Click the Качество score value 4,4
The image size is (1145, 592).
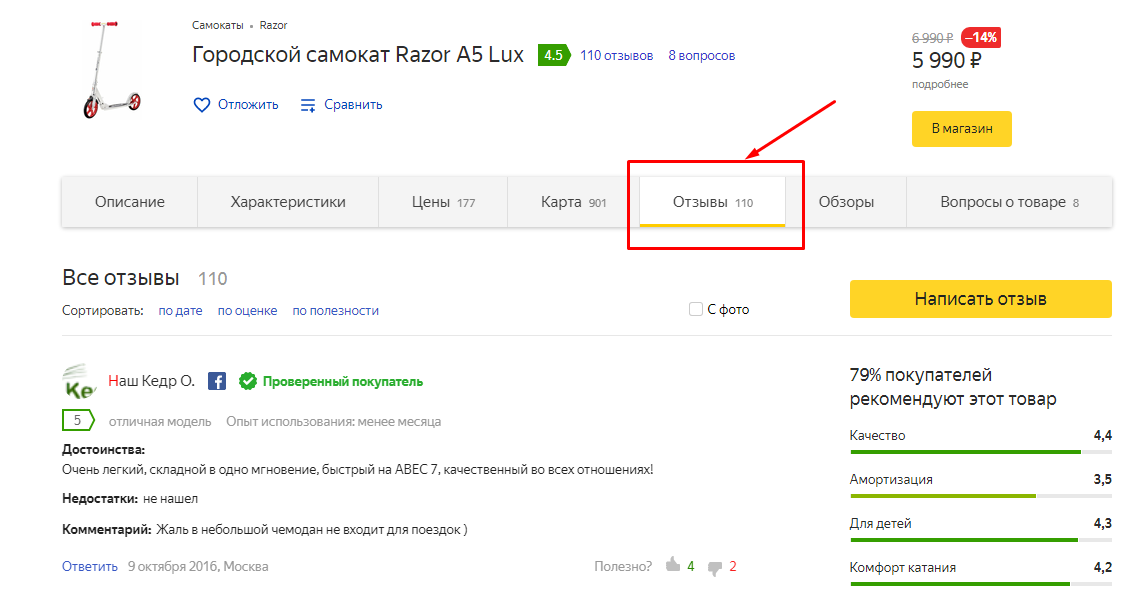coord(1103,436)
